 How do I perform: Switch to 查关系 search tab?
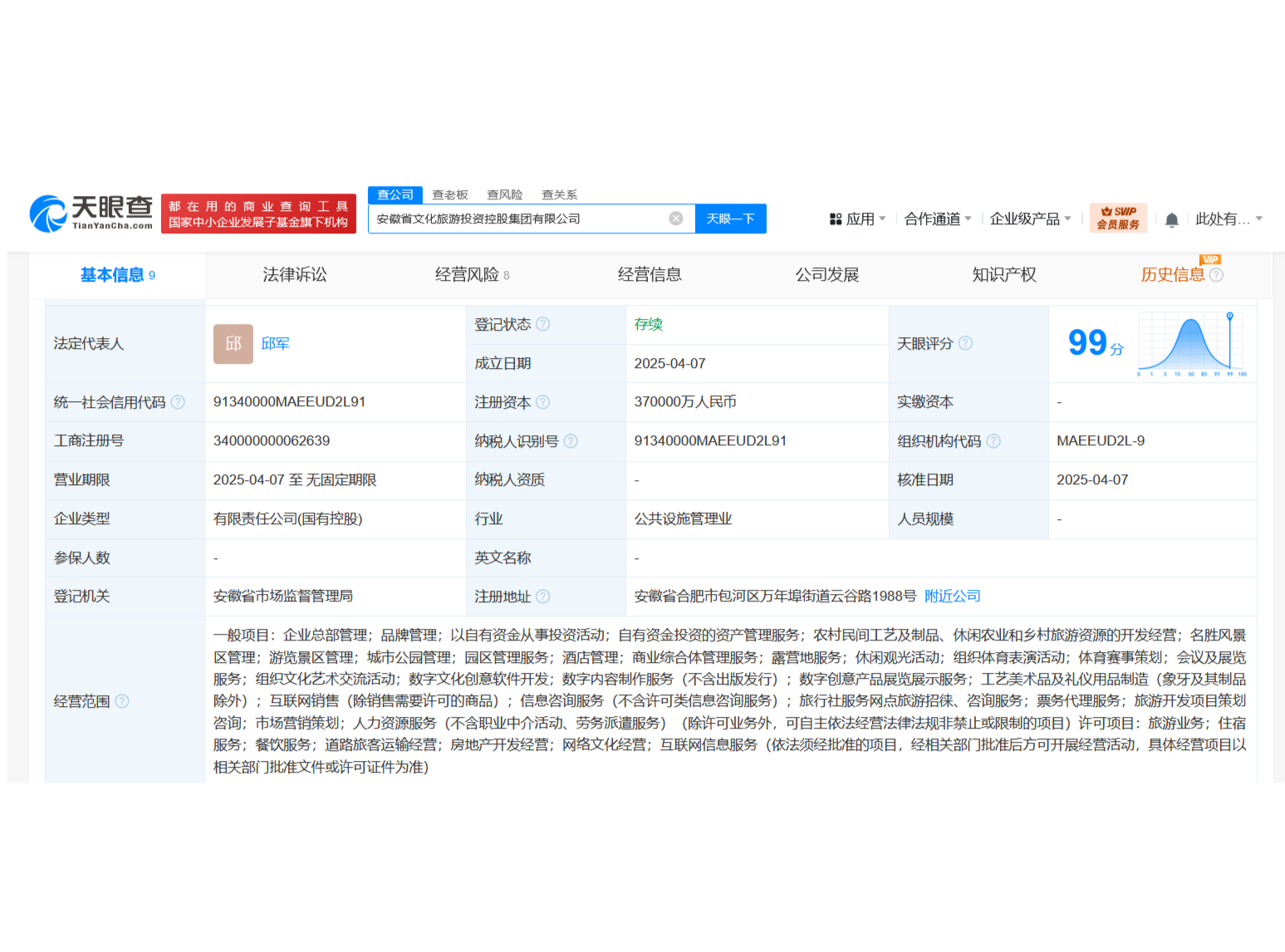pyautogui.click(x=560, y=194)
